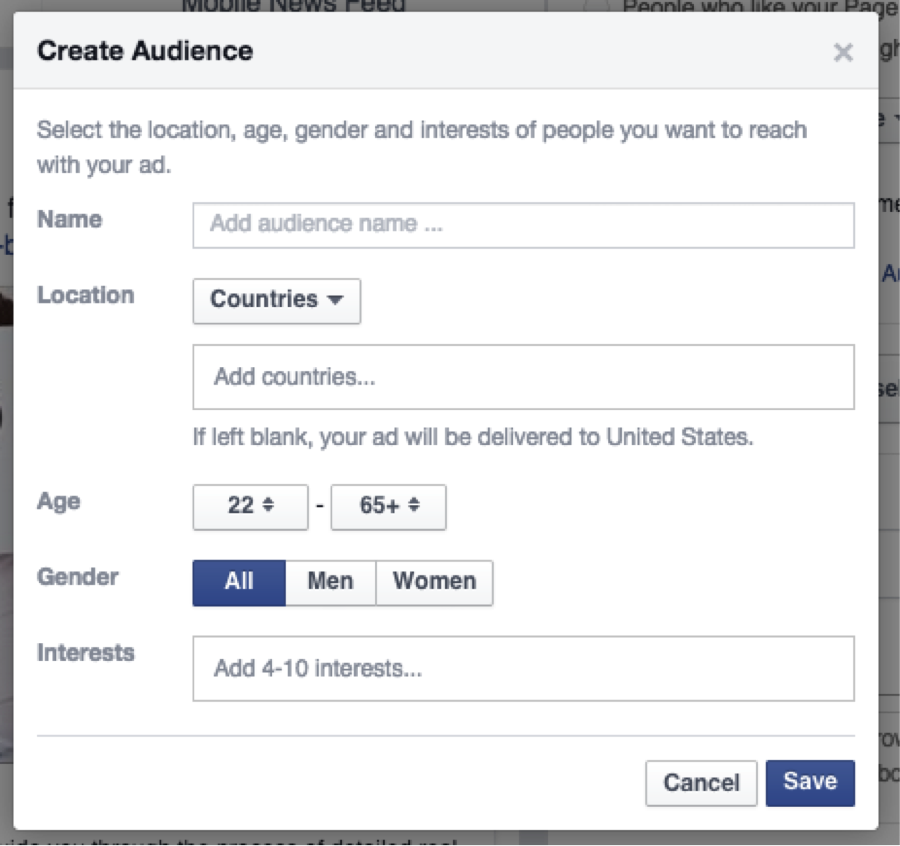Open the maximum age dropdown showing 65+

point(388,507)
